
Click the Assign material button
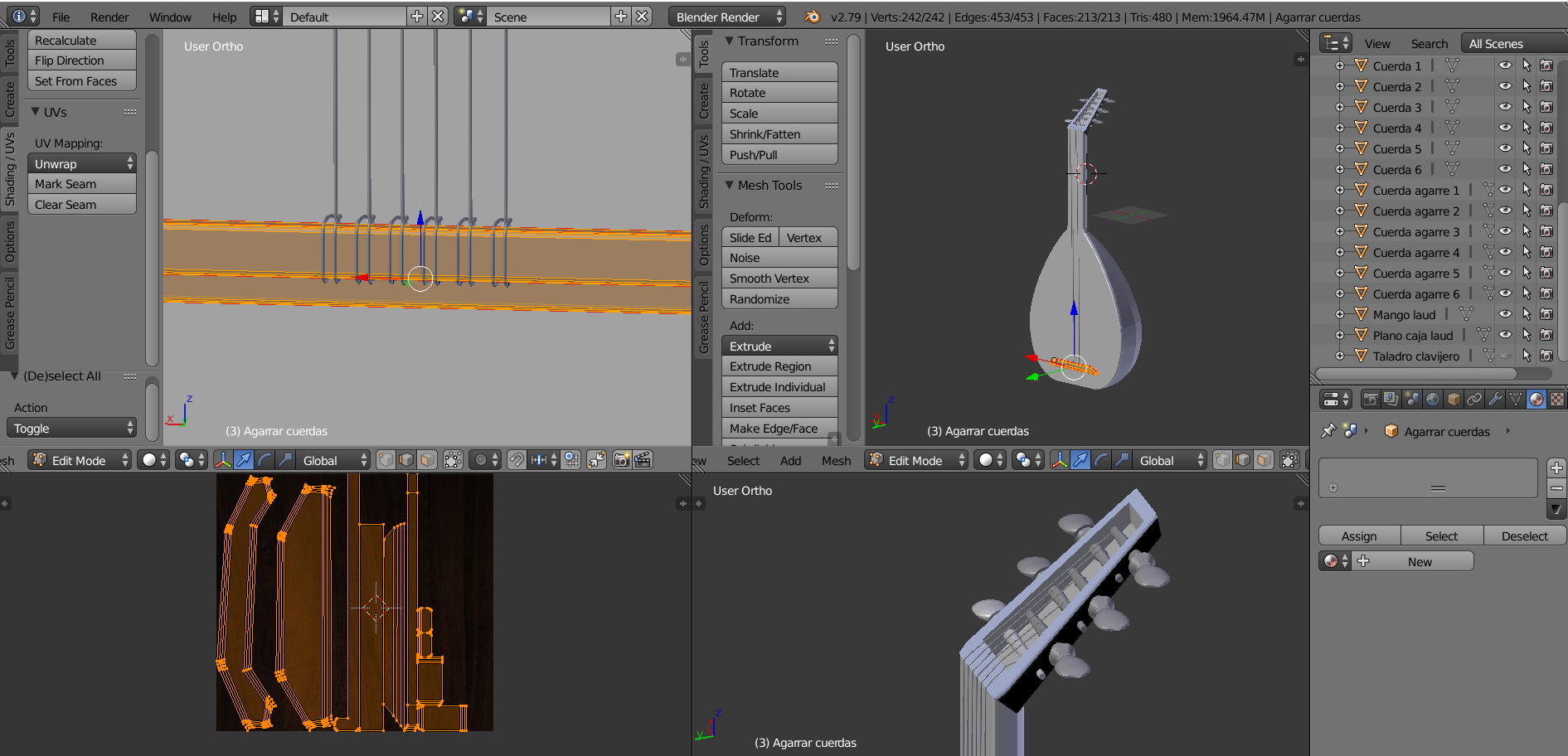[x=1359, y=536]
